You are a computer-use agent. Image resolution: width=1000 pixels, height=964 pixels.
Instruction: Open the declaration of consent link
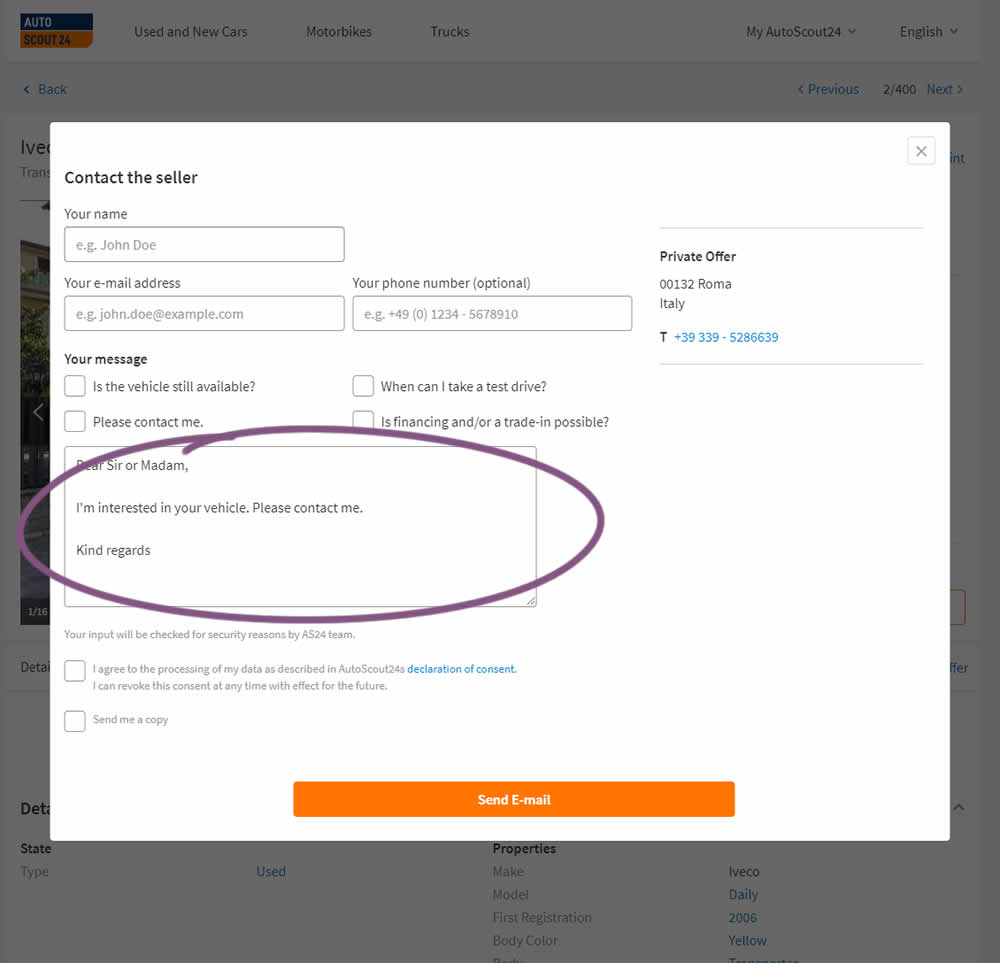pyautogui.click(x=461, y=669)
